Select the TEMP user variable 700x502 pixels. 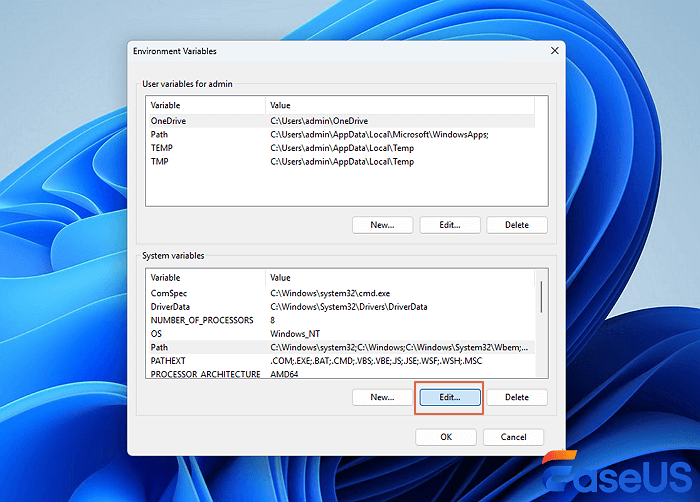coord(340,148)
